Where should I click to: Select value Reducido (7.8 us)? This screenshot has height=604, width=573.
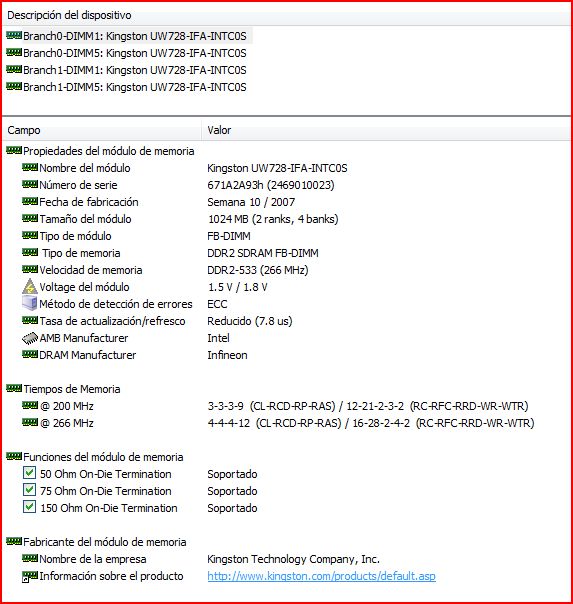(x=250, y=321)
